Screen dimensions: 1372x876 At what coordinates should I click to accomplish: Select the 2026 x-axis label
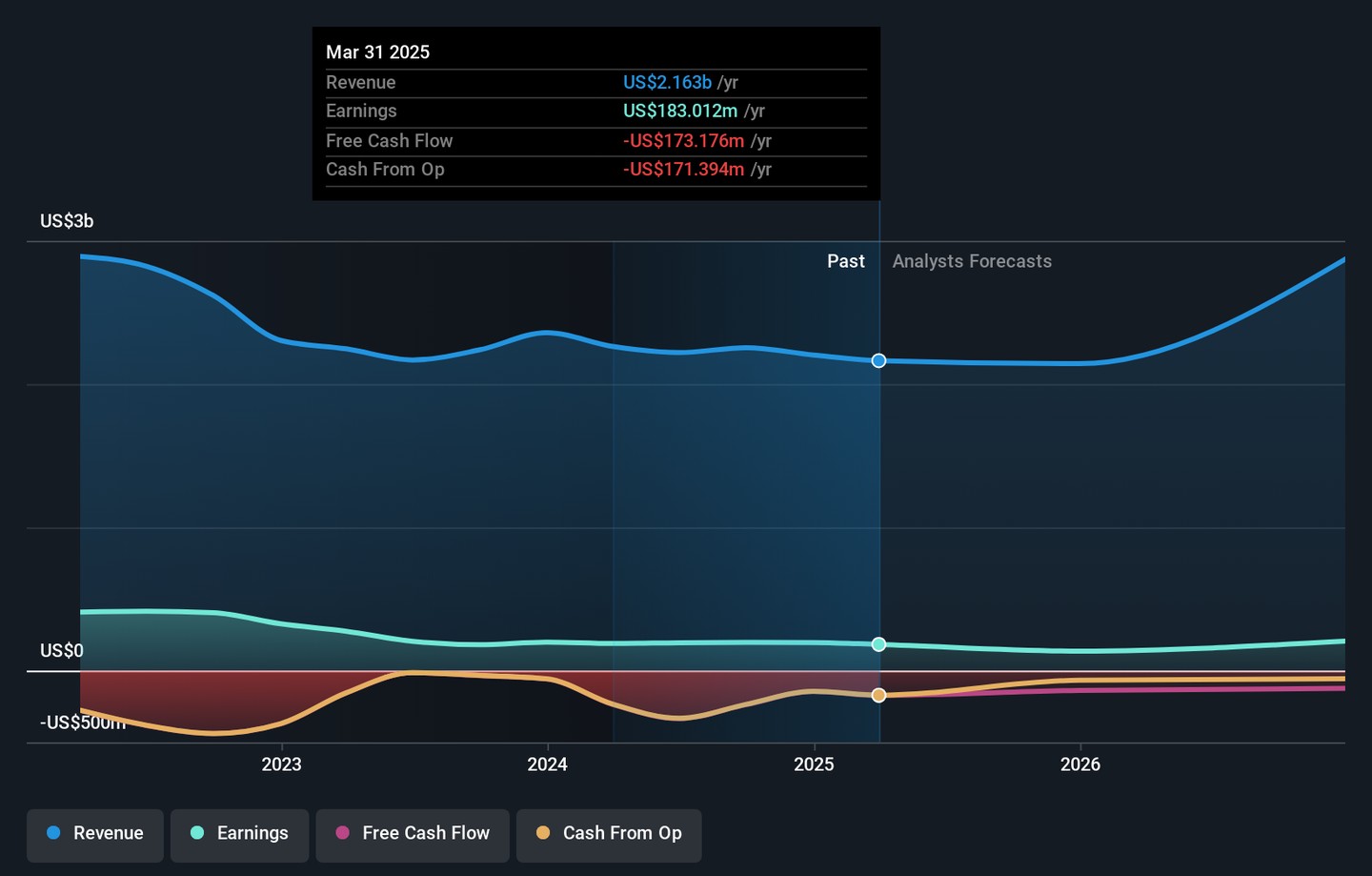pos(1079,764)
